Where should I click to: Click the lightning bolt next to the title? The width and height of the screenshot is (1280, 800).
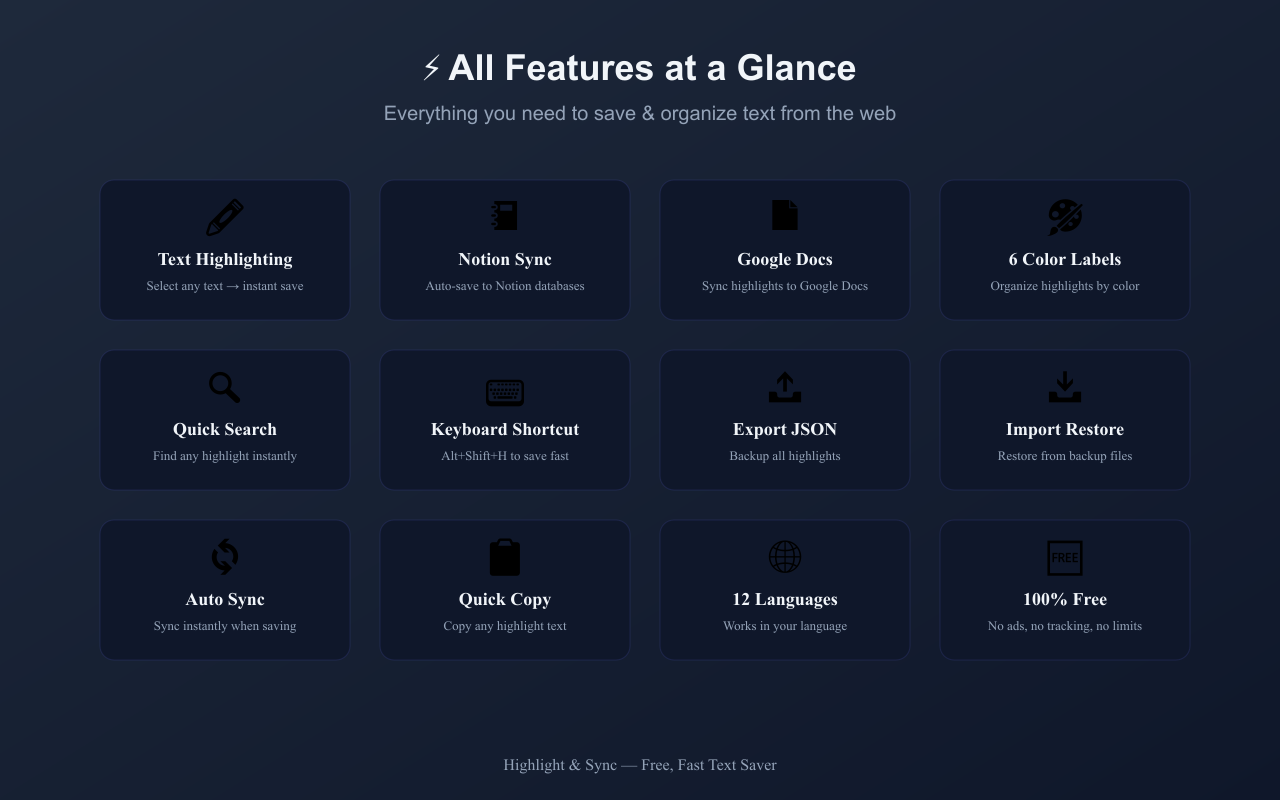point(431,67)
